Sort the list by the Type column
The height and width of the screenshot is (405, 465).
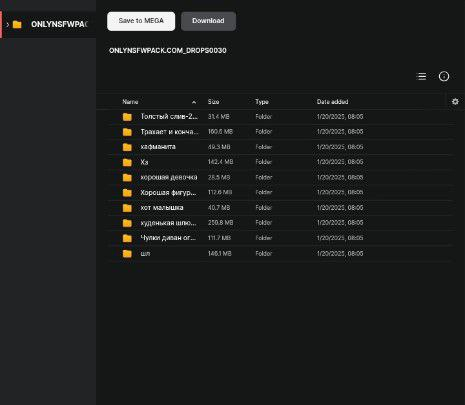coord(262,102)
